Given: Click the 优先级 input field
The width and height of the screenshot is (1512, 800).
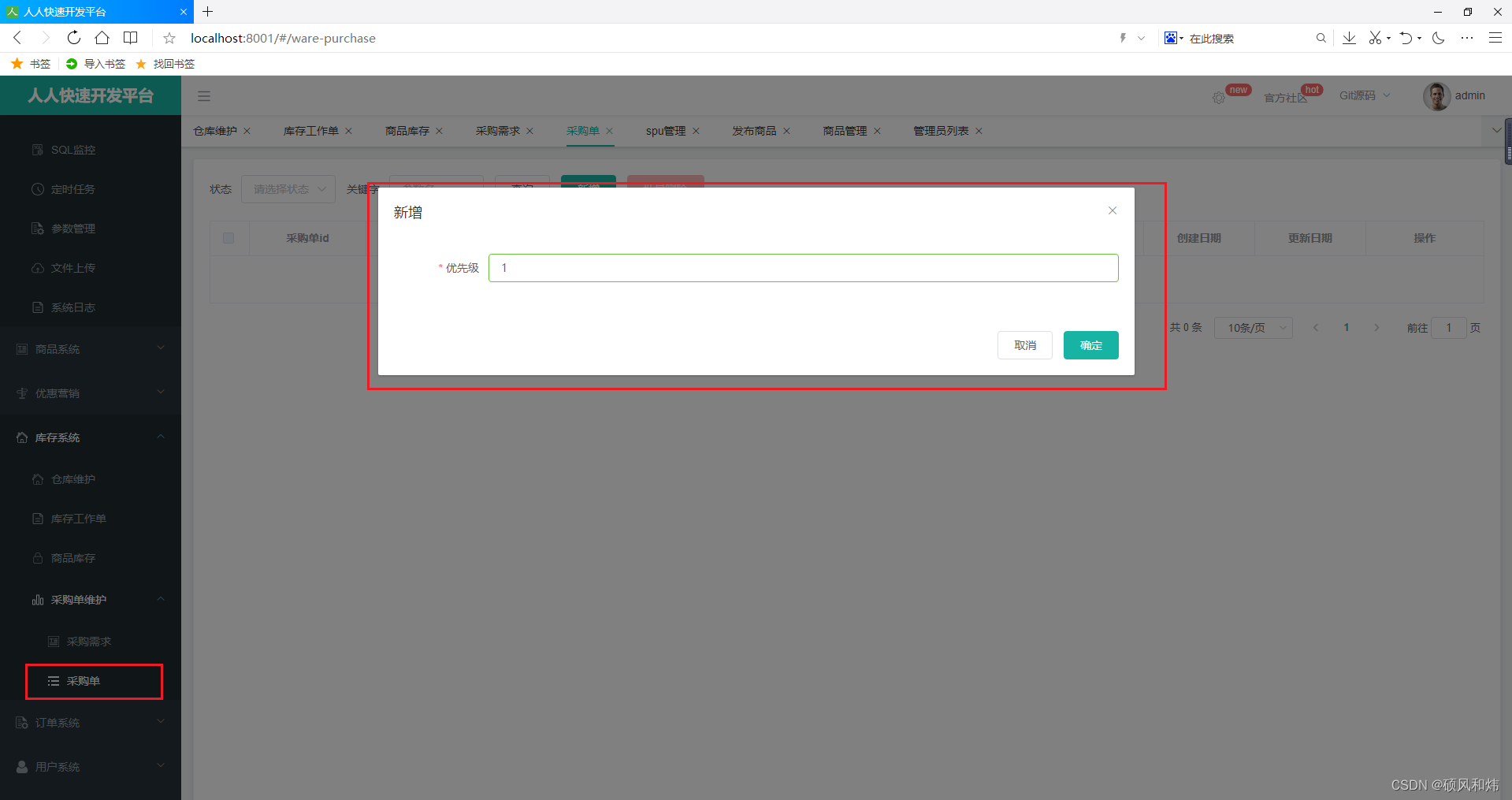Looking at the screenshot, I should tap(803, 268).
